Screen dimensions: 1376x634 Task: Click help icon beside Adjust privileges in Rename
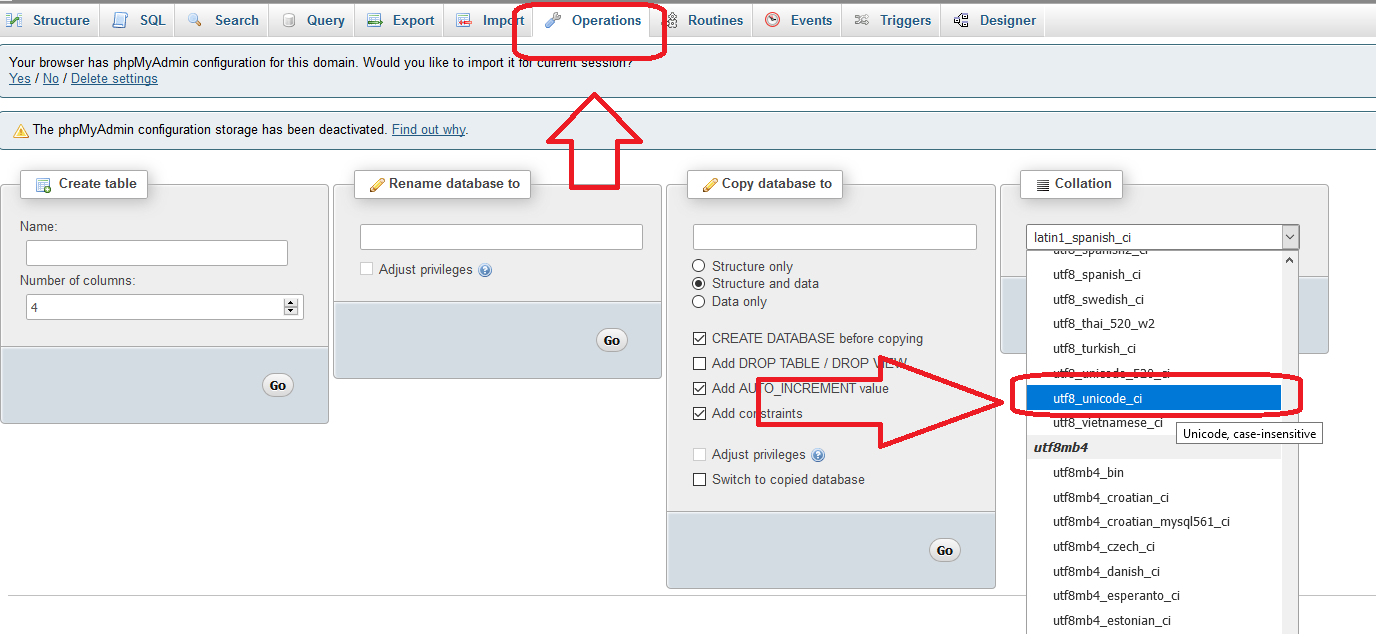click(485, 270)
